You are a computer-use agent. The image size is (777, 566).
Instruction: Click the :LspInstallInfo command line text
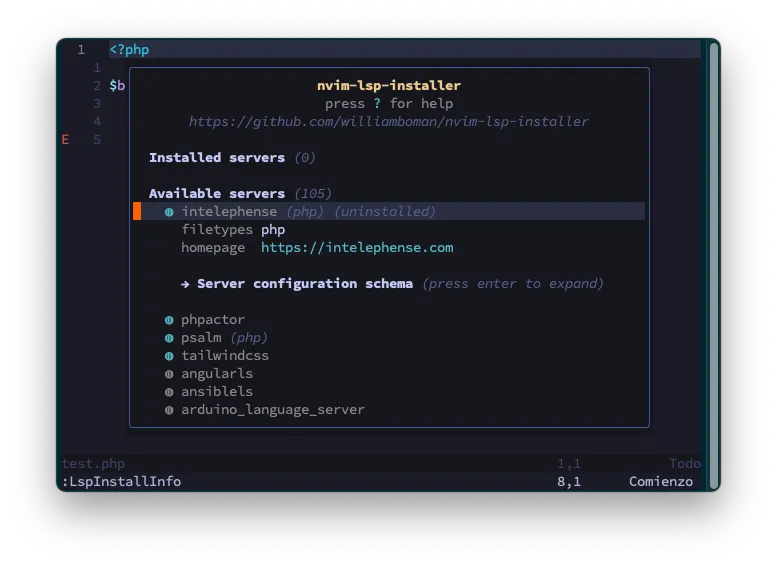click(121, 481)
